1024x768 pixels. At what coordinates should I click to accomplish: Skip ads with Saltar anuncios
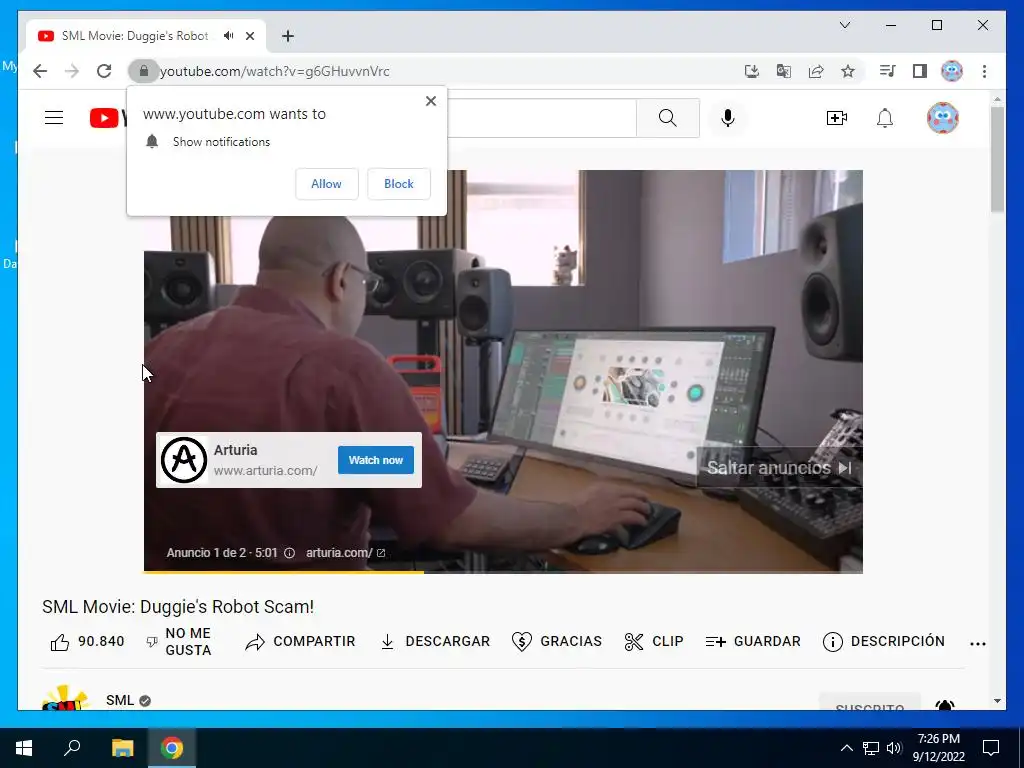(x=779, y=468)
